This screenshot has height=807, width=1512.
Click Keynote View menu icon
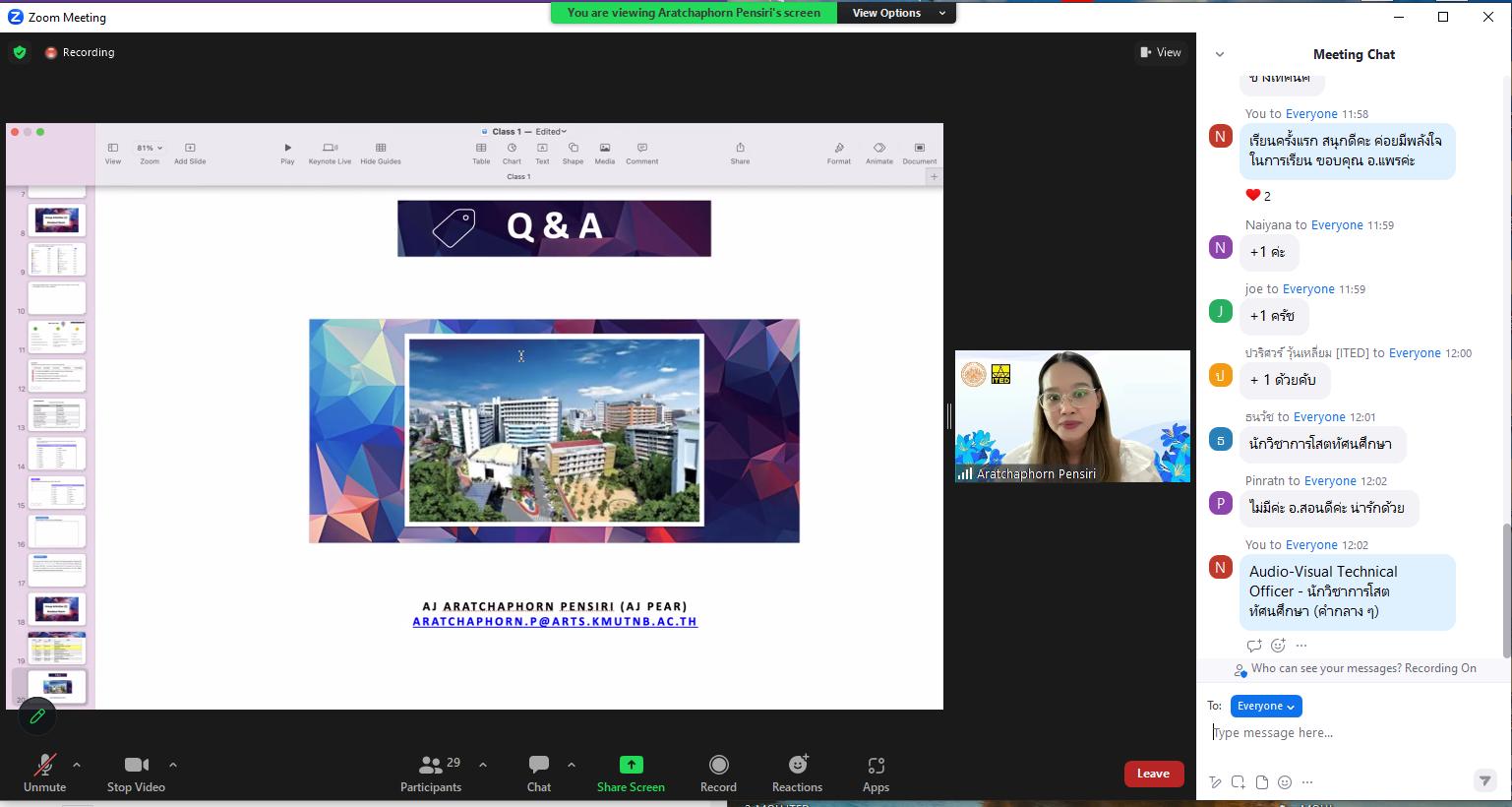113,154
